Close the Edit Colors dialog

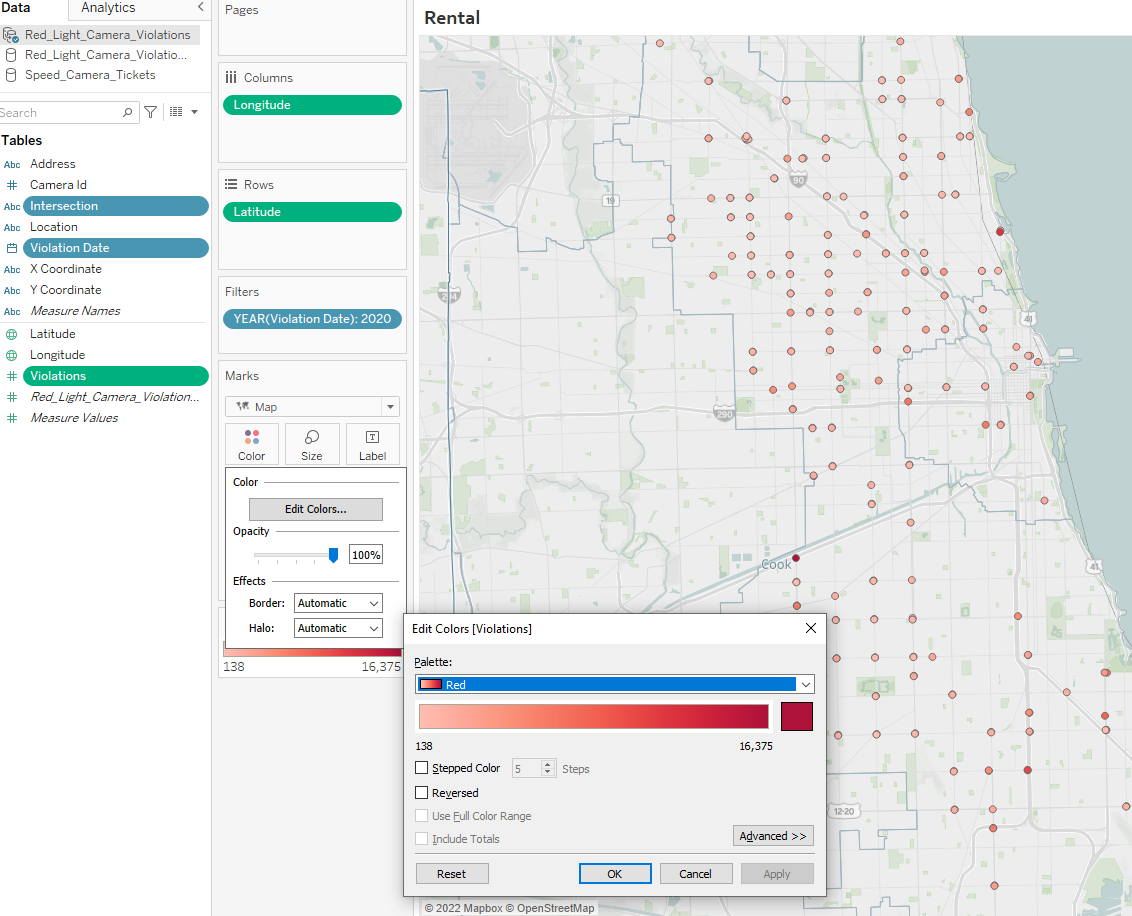[811, 628]
